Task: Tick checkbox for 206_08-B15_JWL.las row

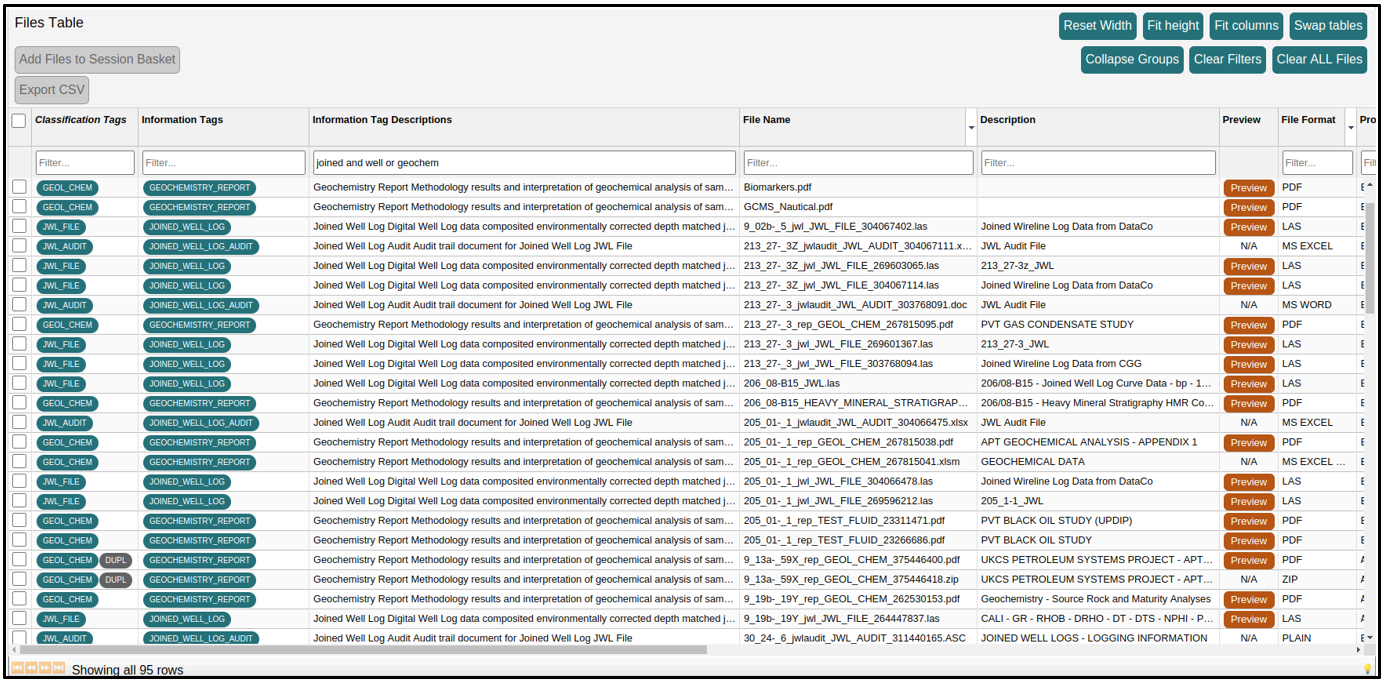Action: [19, 383]
